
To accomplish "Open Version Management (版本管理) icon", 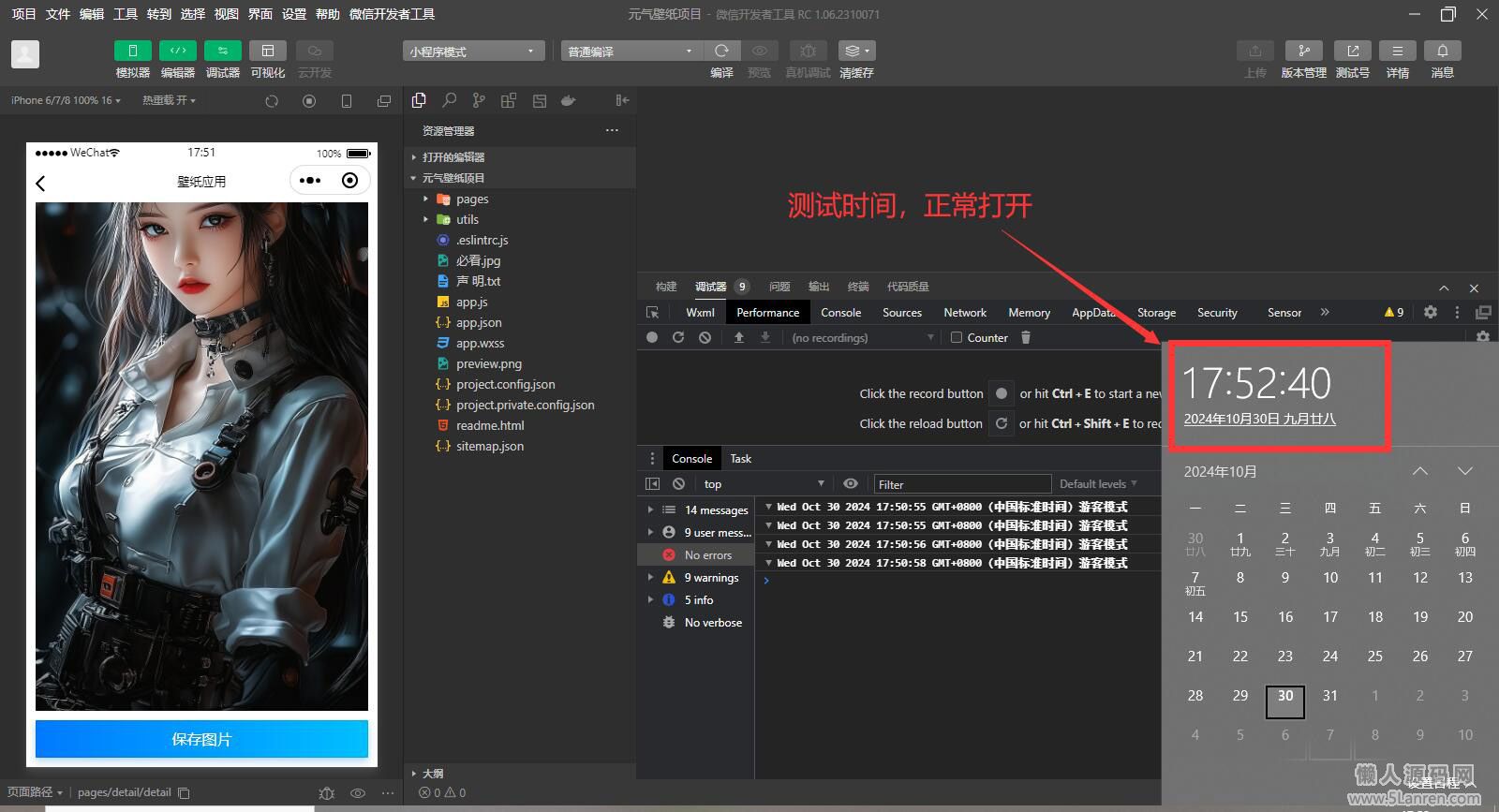I will tap(1303, 52).
